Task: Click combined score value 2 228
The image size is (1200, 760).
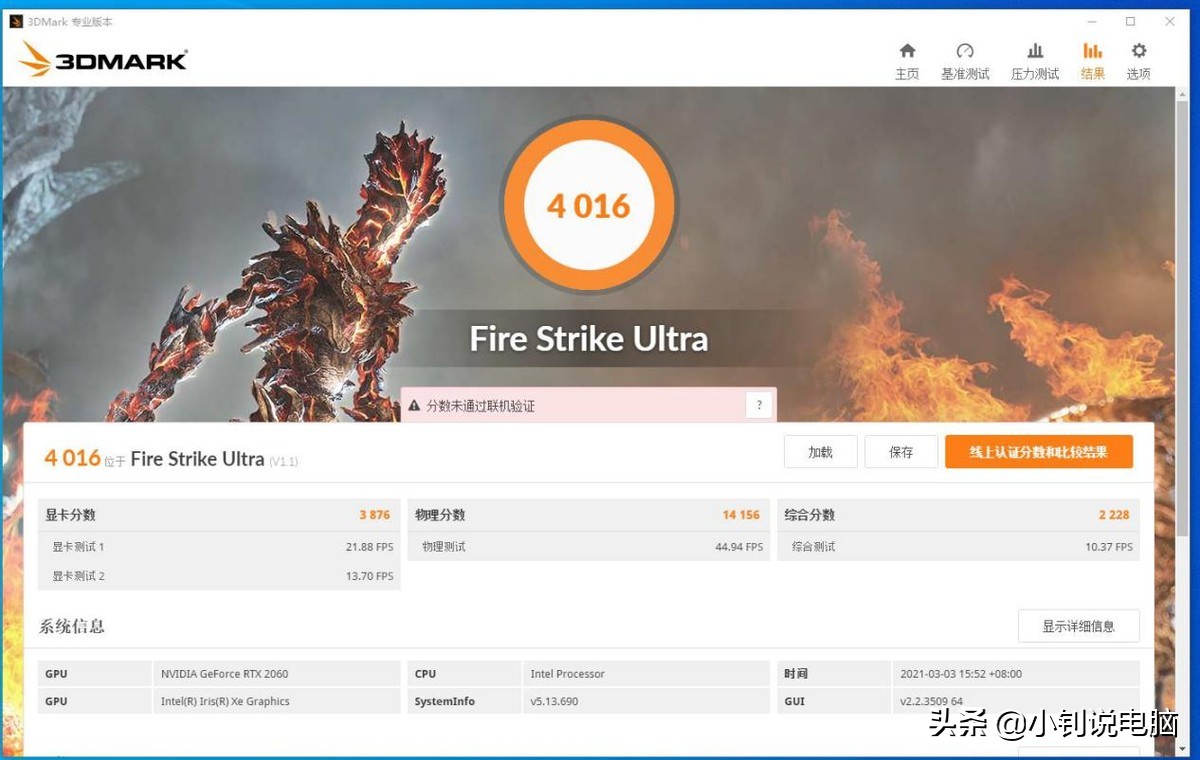Action: pos(1113,515)
